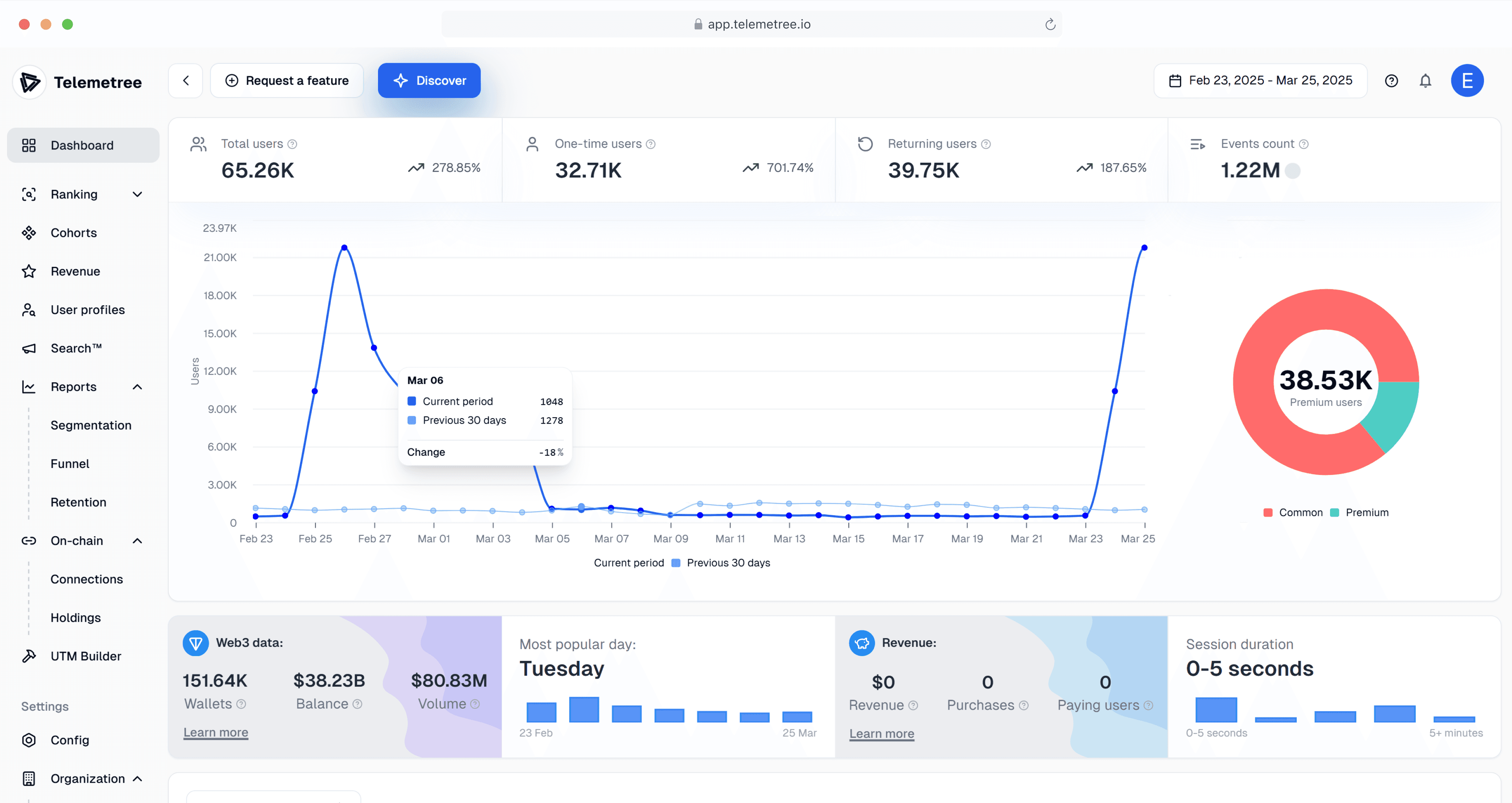
Task: Click the info icon beside Paying users
Action: click(x=1148, y=705)
